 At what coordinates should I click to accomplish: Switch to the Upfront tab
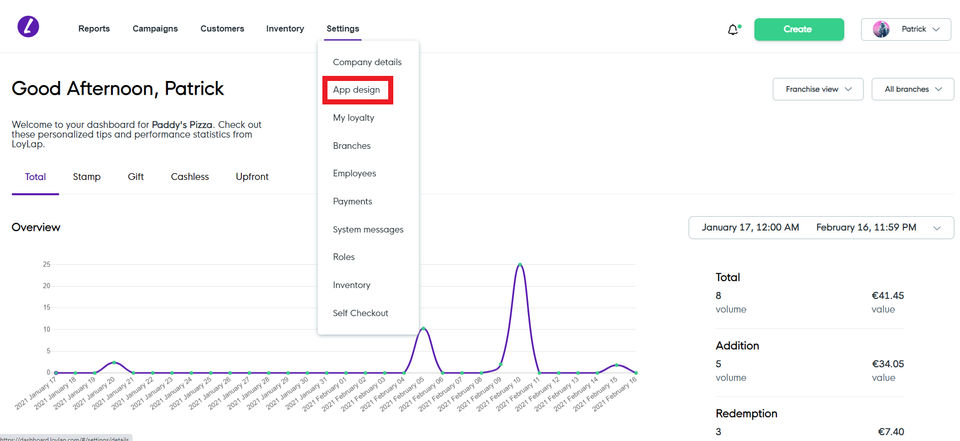click(252, 177)
